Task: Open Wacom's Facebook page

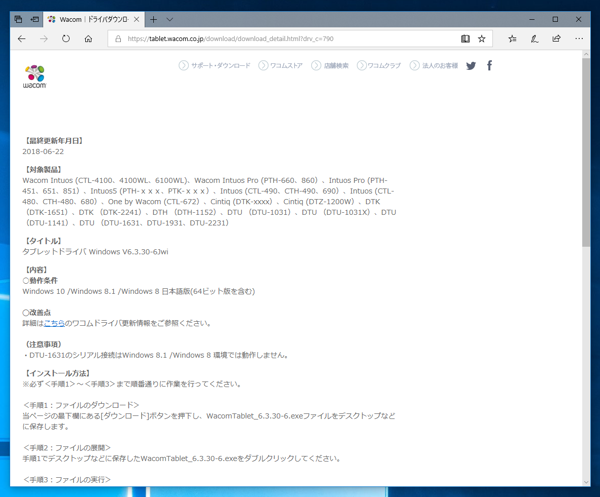Action: point(489,65)
